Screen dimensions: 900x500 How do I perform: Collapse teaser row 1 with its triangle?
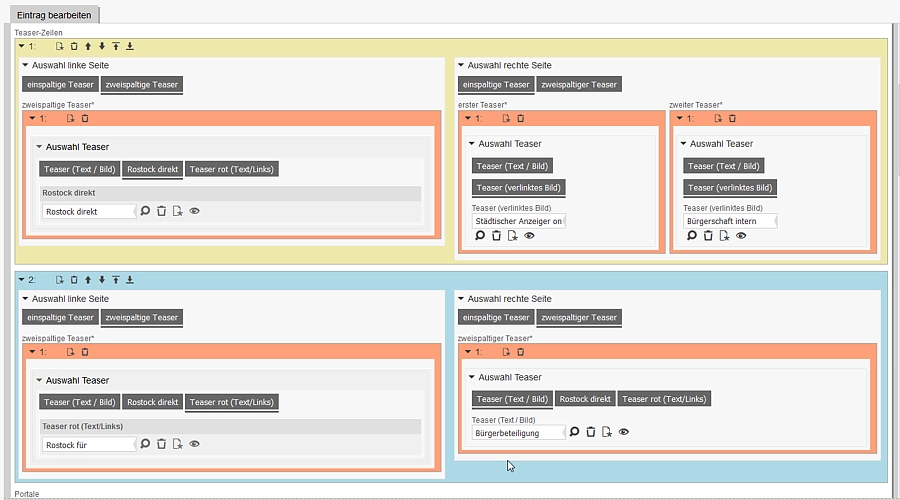tap(21, 46)
